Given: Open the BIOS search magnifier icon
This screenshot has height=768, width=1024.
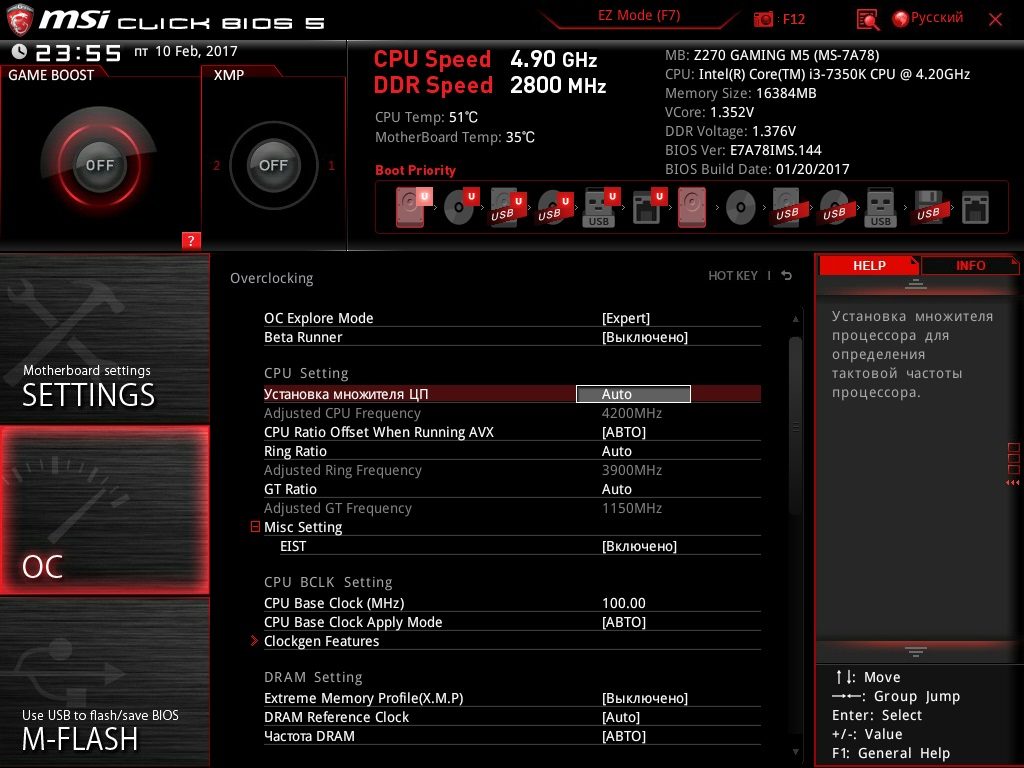Looking at the screenshot, I should click(x=867, y=20).
